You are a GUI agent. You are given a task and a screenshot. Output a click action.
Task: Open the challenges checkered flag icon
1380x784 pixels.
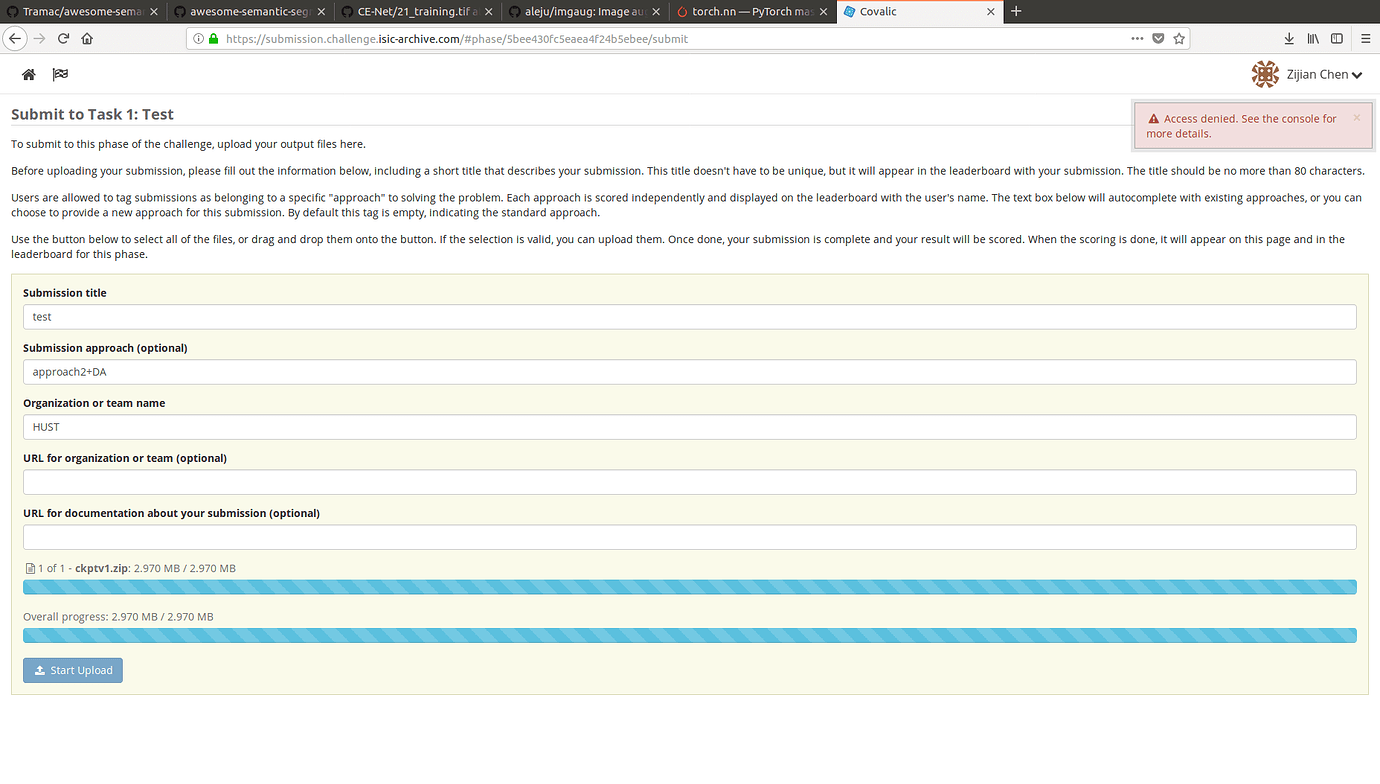pyautogui.click(x=60, y=75)
